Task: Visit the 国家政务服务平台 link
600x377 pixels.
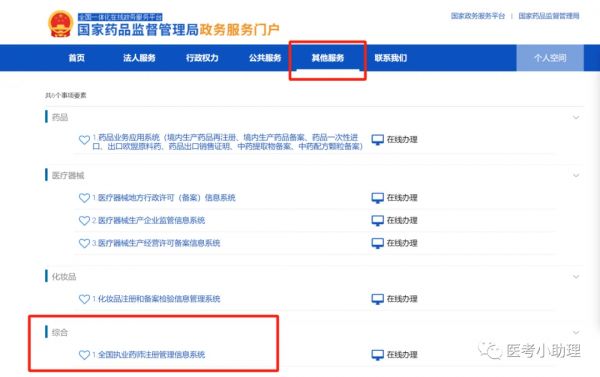Action: click(478, 16)
